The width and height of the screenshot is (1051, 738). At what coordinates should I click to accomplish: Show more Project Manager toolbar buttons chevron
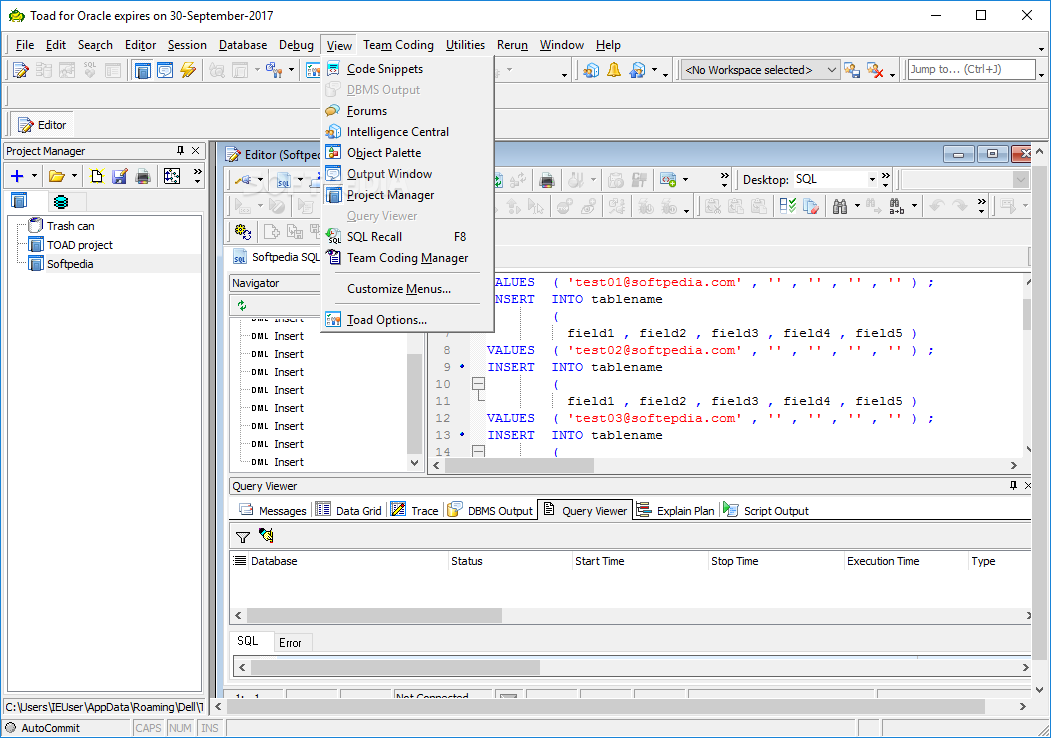[198, 176]
